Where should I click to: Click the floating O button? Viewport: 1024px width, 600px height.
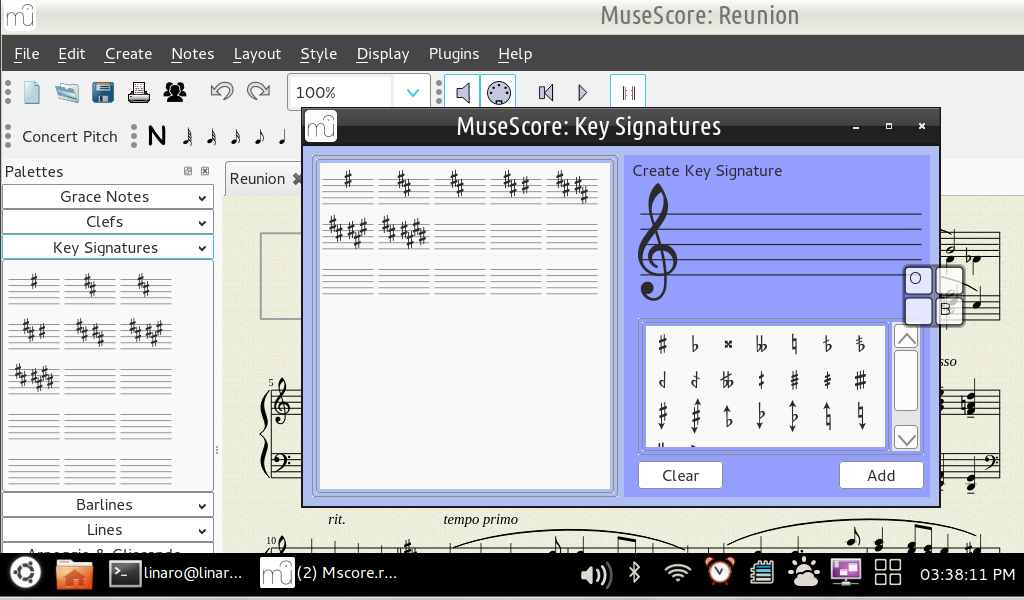(x=918, y=279)
